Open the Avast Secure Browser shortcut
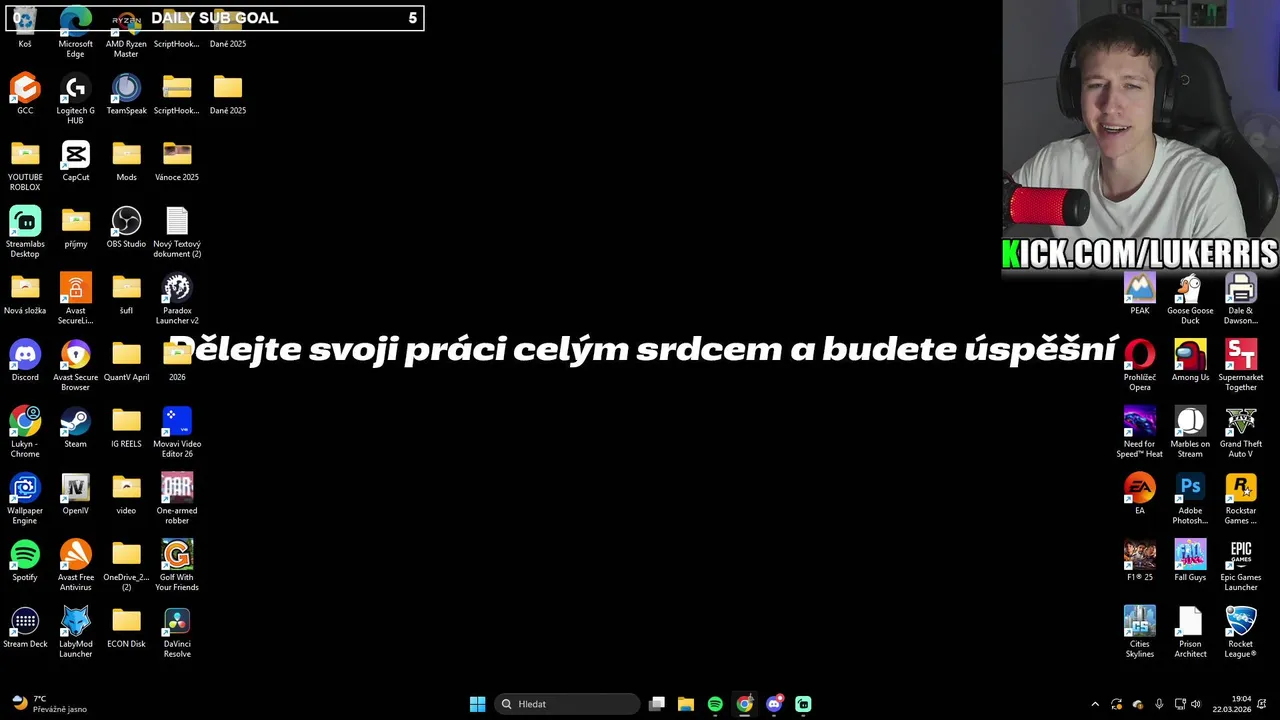Screen dimensions: 1280x720 tap(75, 365)
